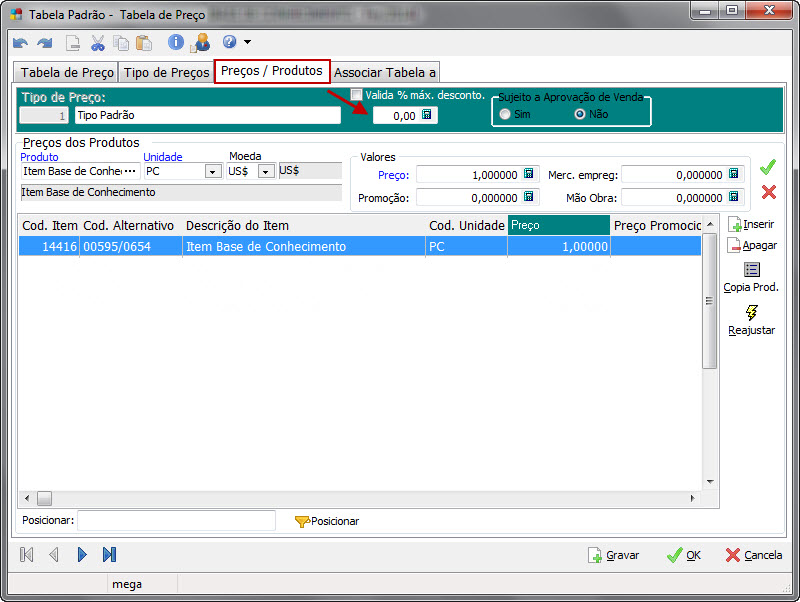
Task: Click the Reajustar lightning icon
Action: click(x=751, y=313)
